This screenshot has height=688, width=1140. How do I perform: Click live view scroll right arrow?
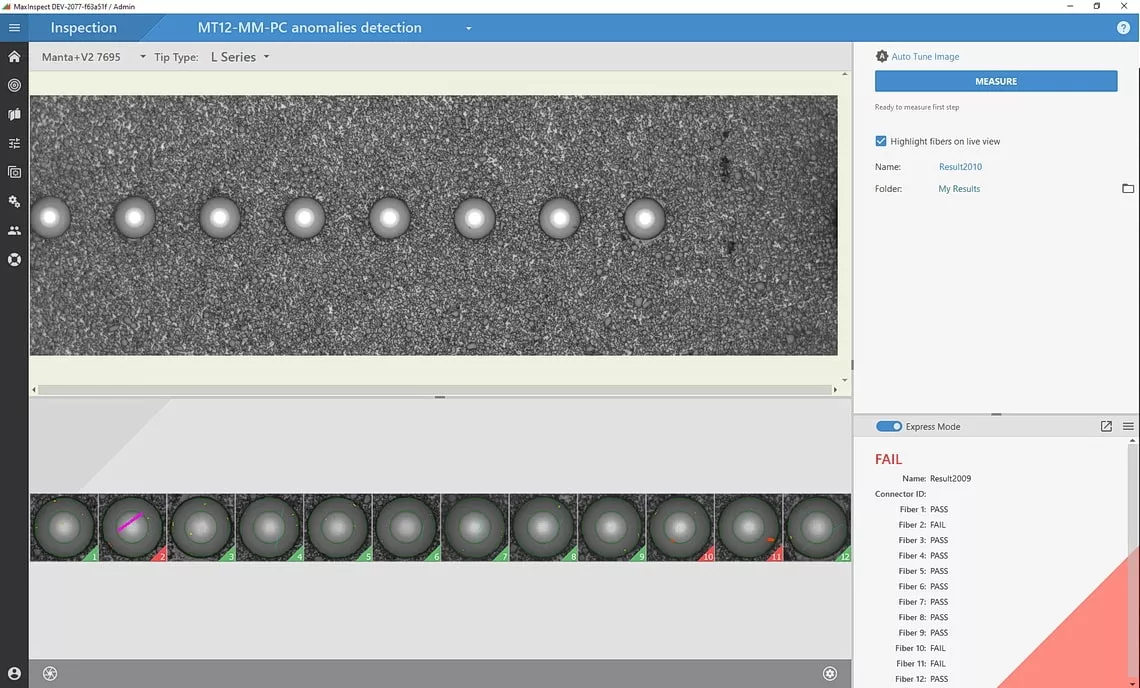(x=835, y=390)
